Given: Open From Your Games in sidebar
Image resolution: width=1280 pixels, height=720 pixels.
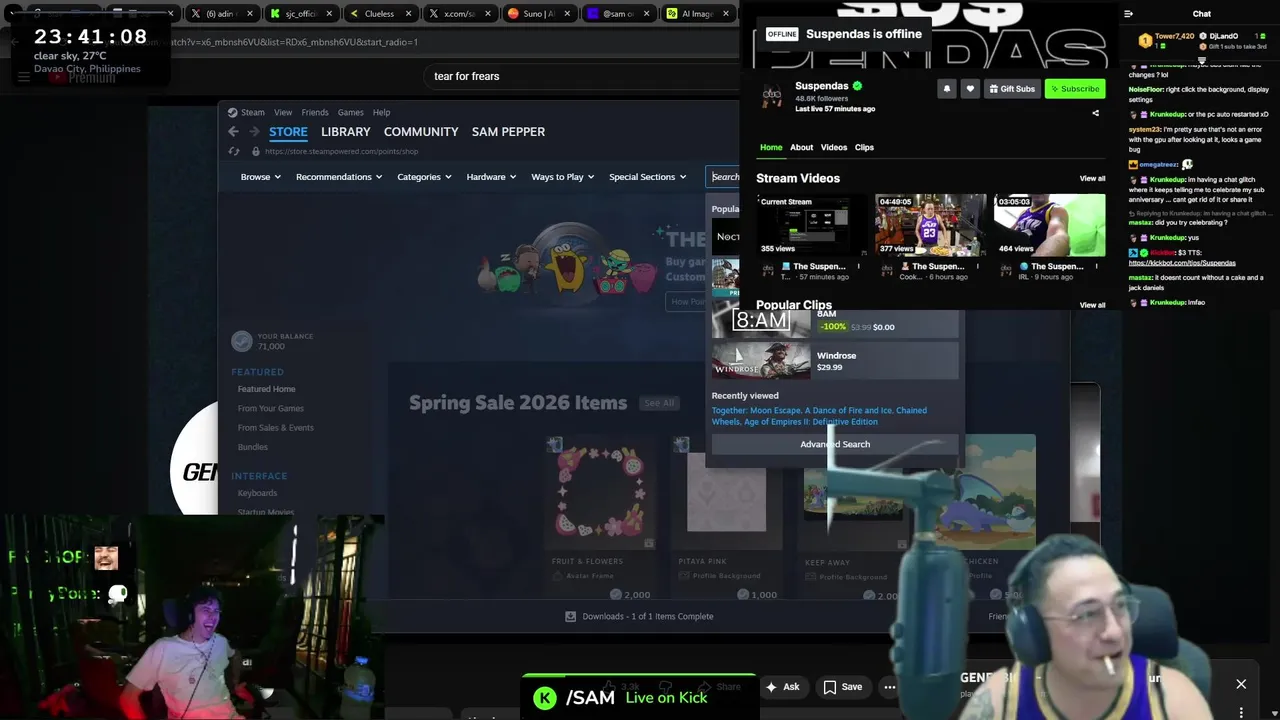Looking at the screenshot, I should tap(270, 408).
